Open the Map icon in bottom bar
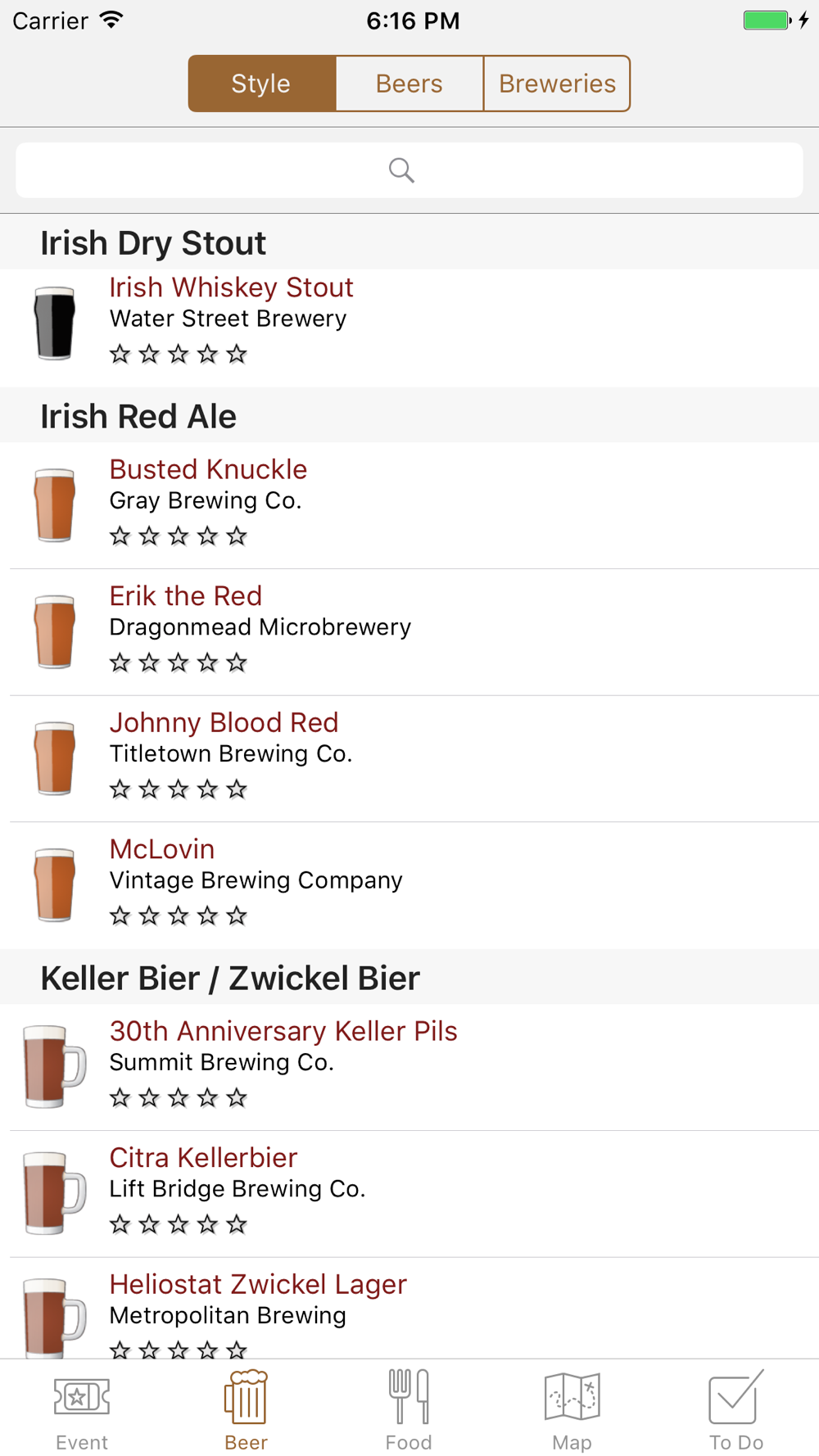The height and width of the screenshot is (1456, 819). (x=572, y=1396)
